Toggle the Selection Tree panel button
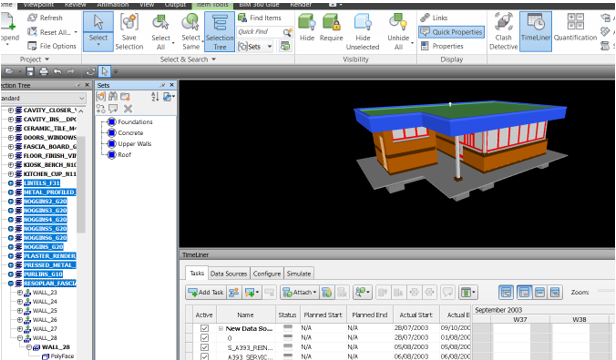The width and height of the screenshot is (616, 360). [219, 31]
